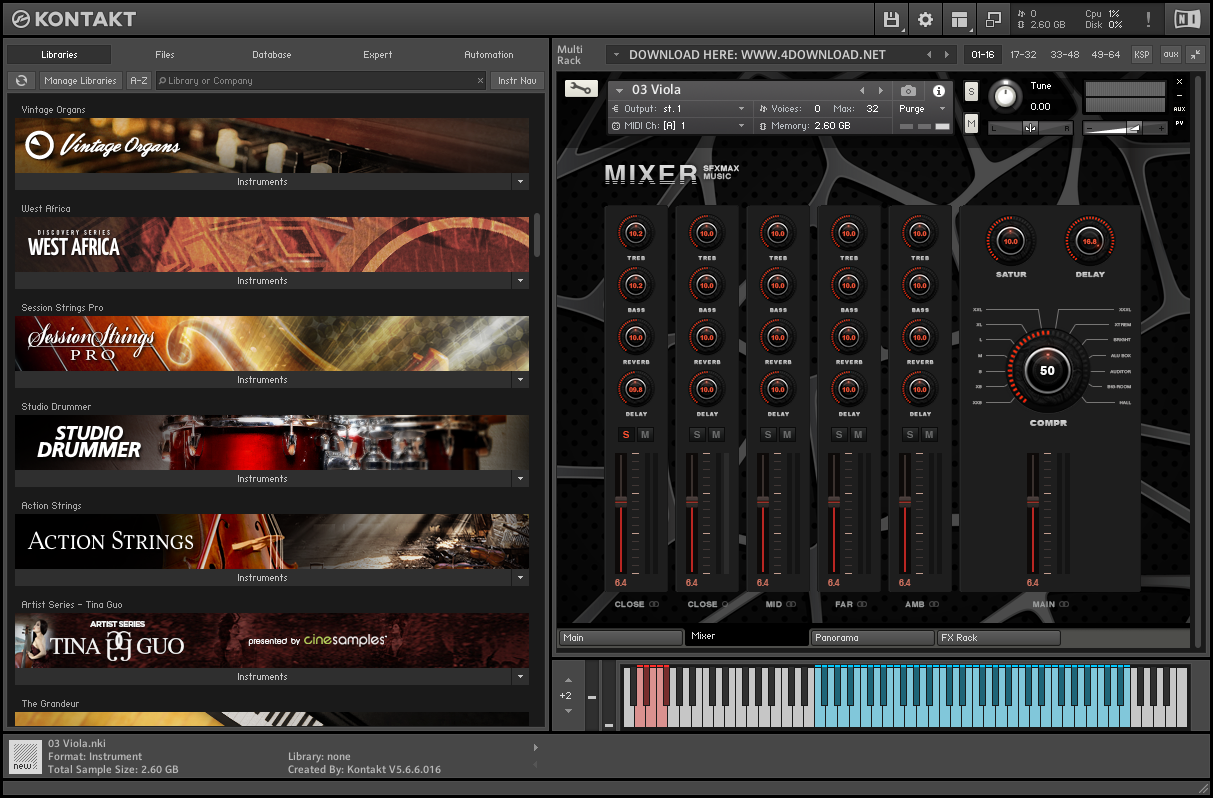Click the Manage Libraries button
Screen dimensions: 1213x798
pos(80,81)
